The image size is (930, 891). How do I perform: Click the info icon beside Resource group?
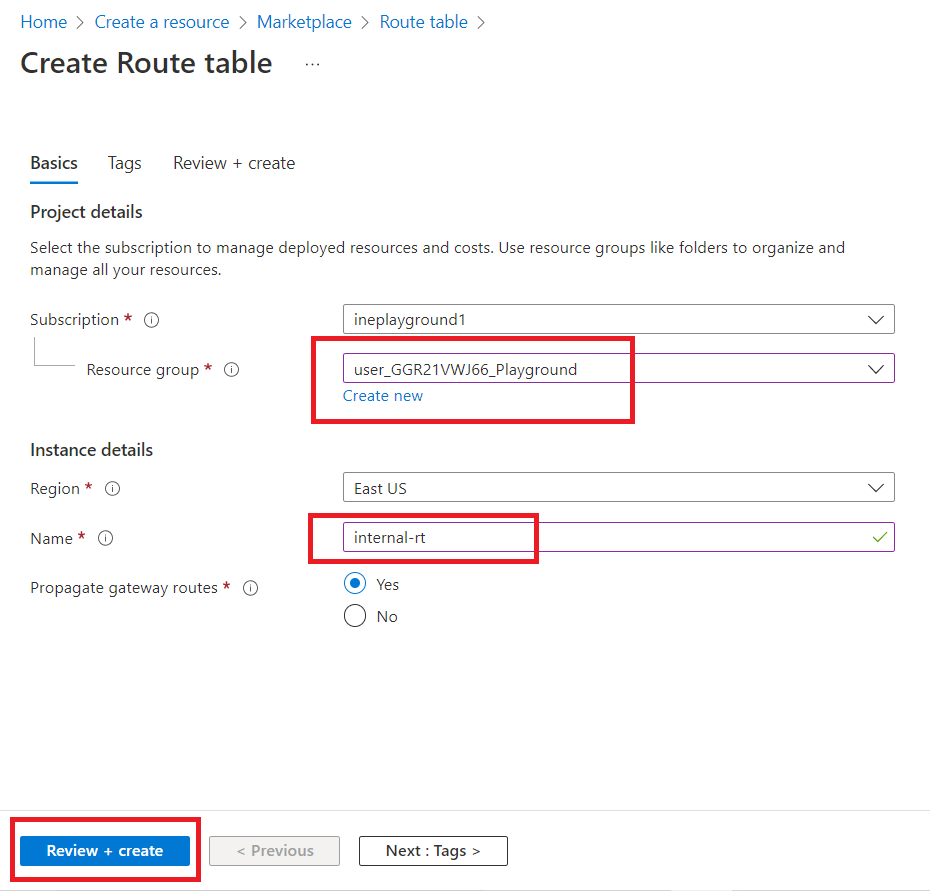pyautogui.click(x=231, y=370)
